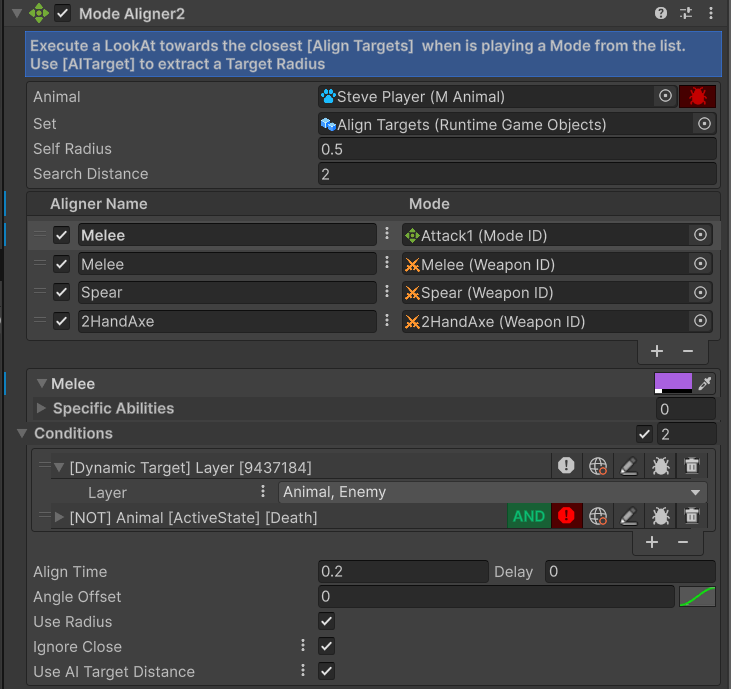Screen dimensions: 731x689
Task: Expand the Specific Abilities foldout
Action: (x=41, y=408)
